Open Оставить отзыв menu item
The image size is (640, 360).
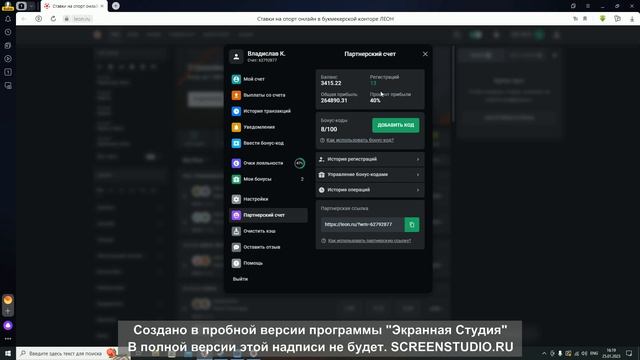coord(269,247)
